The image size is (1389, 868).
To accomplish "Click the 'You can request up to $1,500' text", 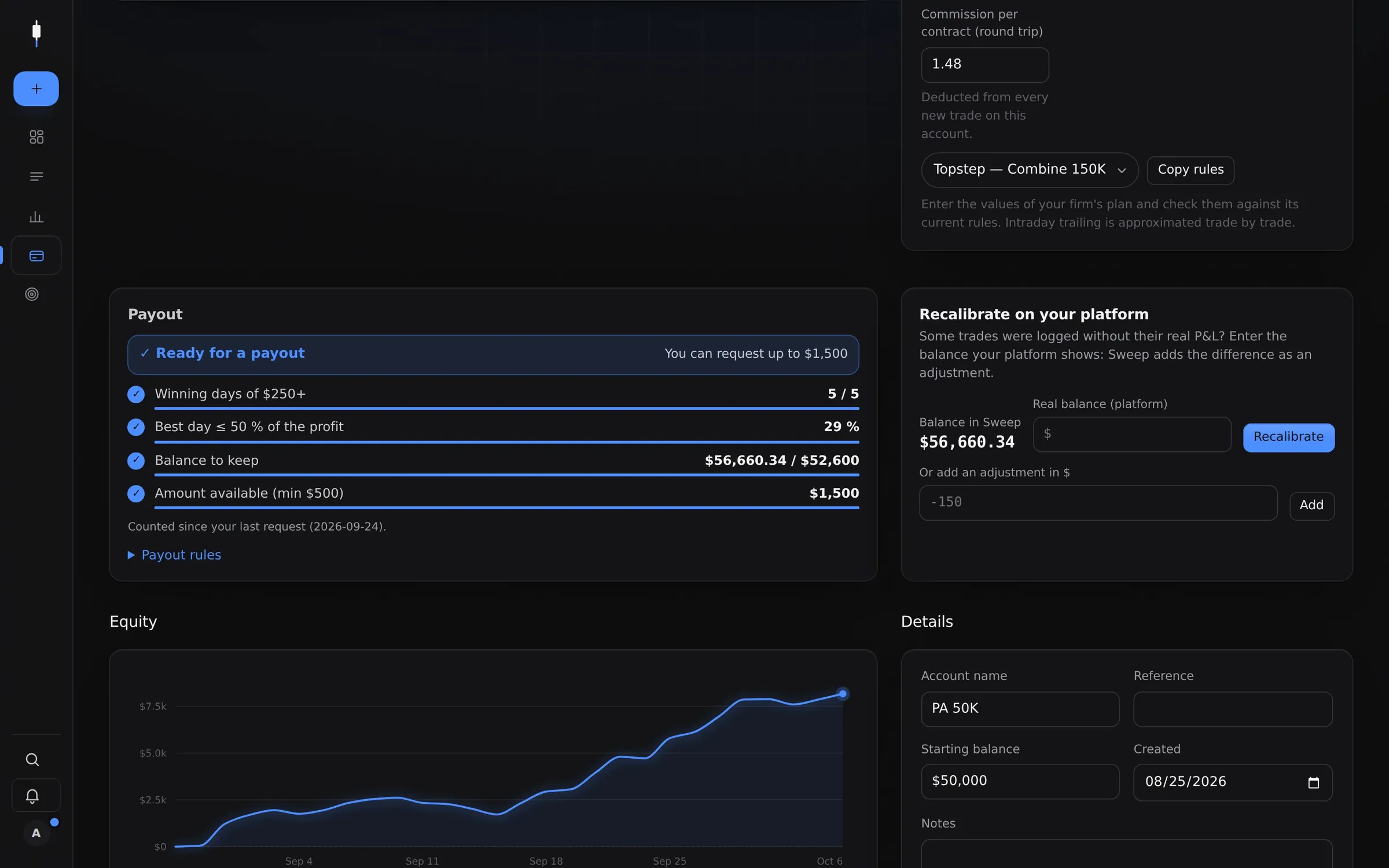I will 756,354.
